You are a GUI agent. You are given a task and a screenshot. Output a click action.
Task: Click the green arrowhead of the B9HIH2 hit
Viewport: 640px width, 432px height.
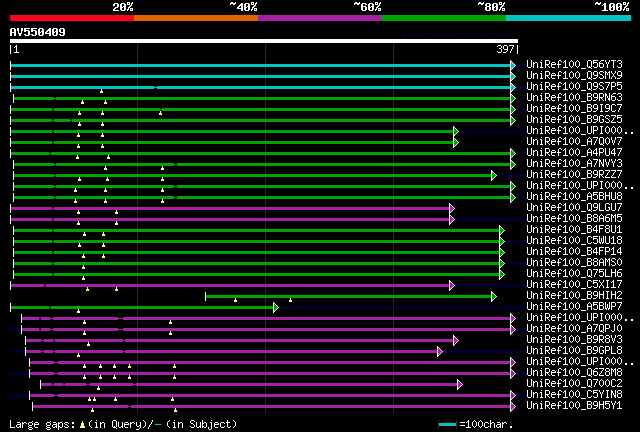click(494, 296)
